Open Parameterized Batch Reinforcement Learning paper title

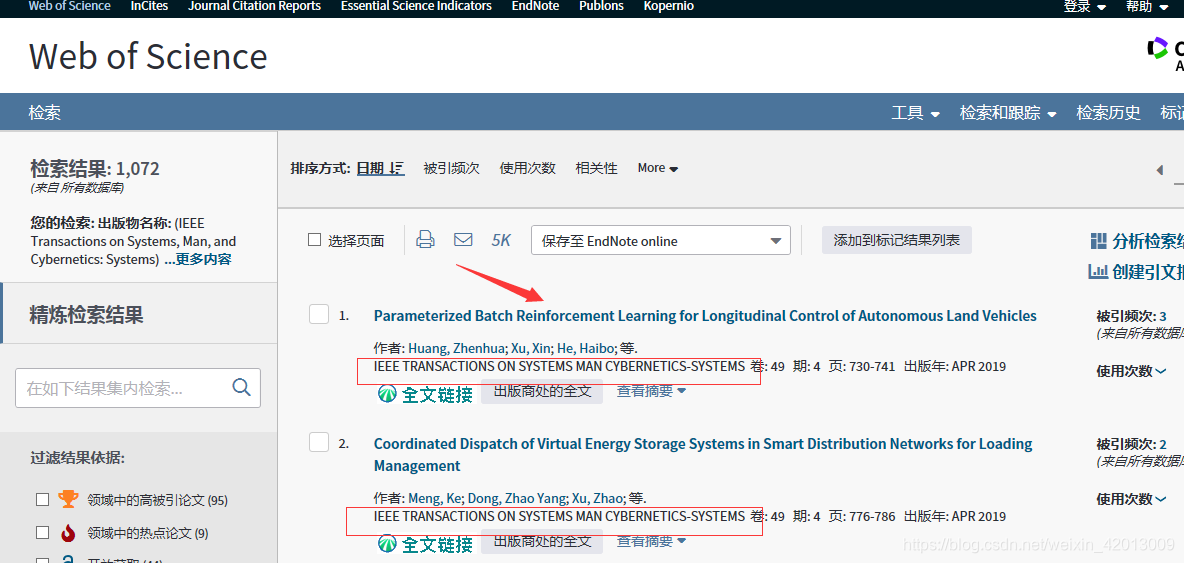tap(705, 315)
